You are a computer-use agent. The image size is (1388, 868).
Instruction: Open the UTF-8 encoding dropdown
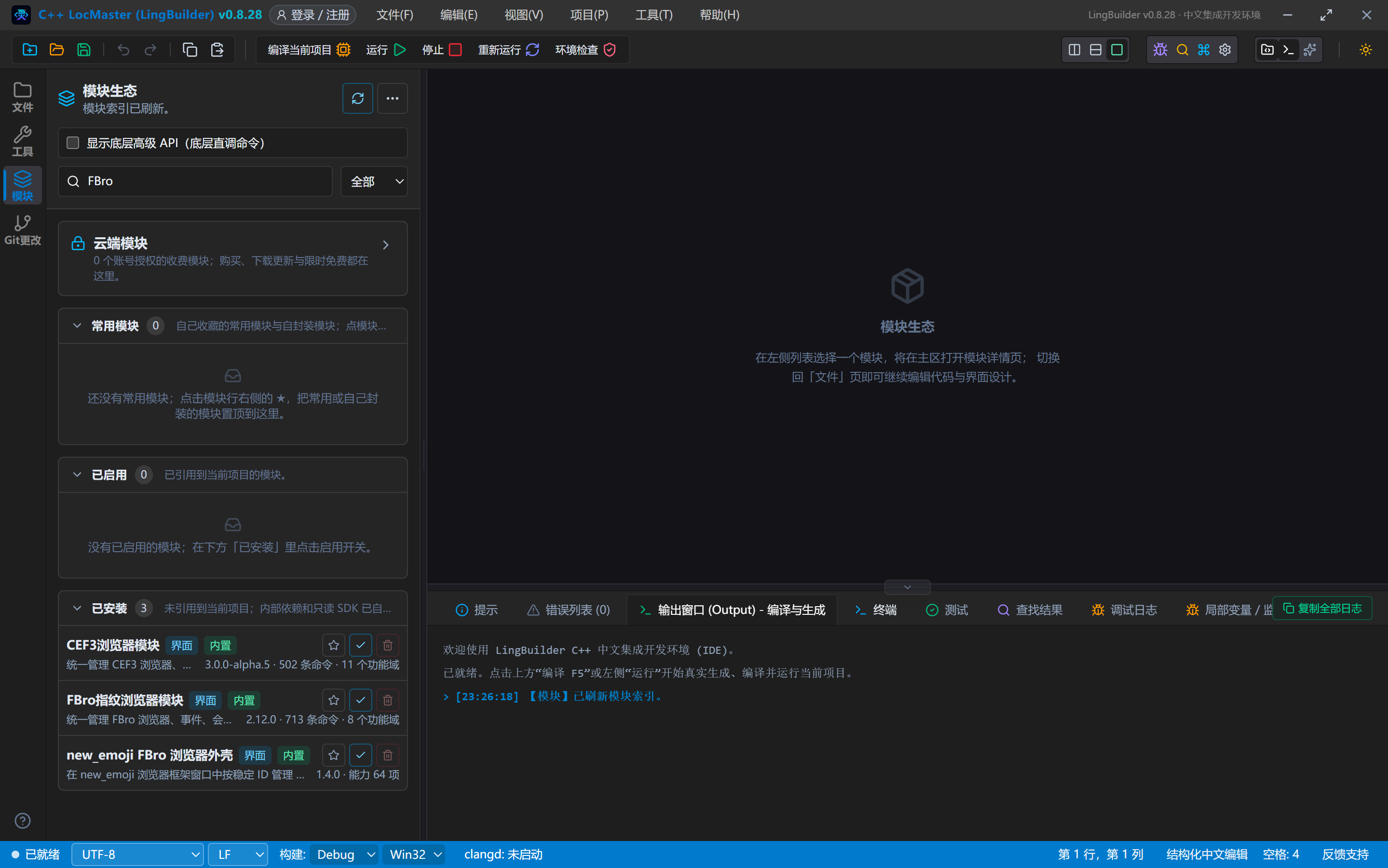coord(138,855)
